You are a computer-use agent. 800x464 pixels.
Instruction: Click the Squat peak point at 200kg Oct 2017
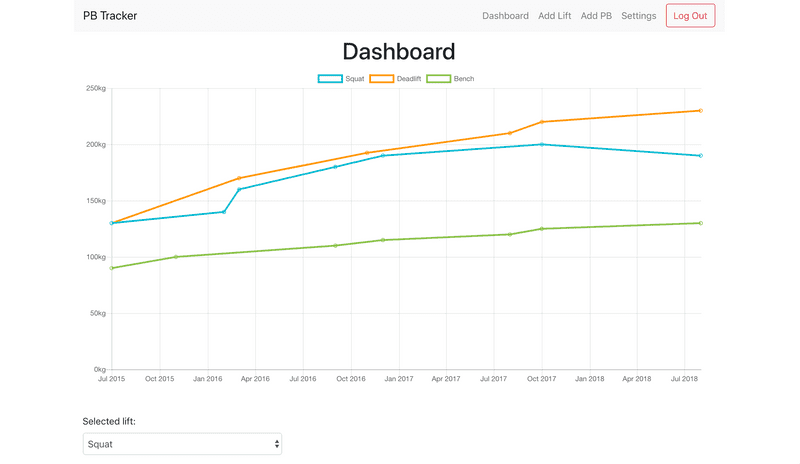[542, 144]
